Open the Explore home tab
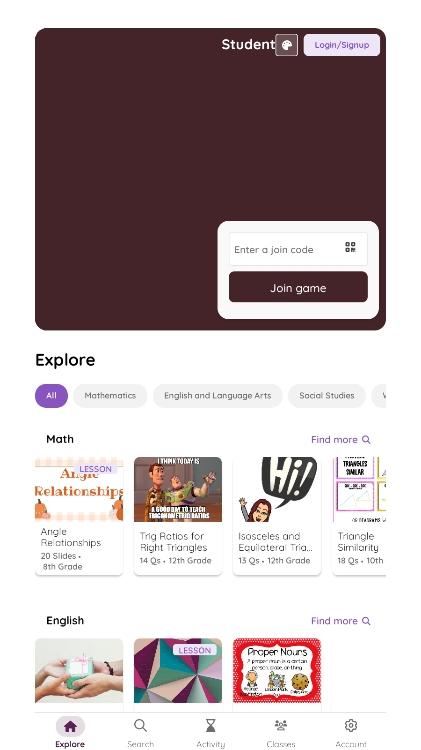Image resolution: width=421 pixels, height=750 pixels. pos(70,732)
